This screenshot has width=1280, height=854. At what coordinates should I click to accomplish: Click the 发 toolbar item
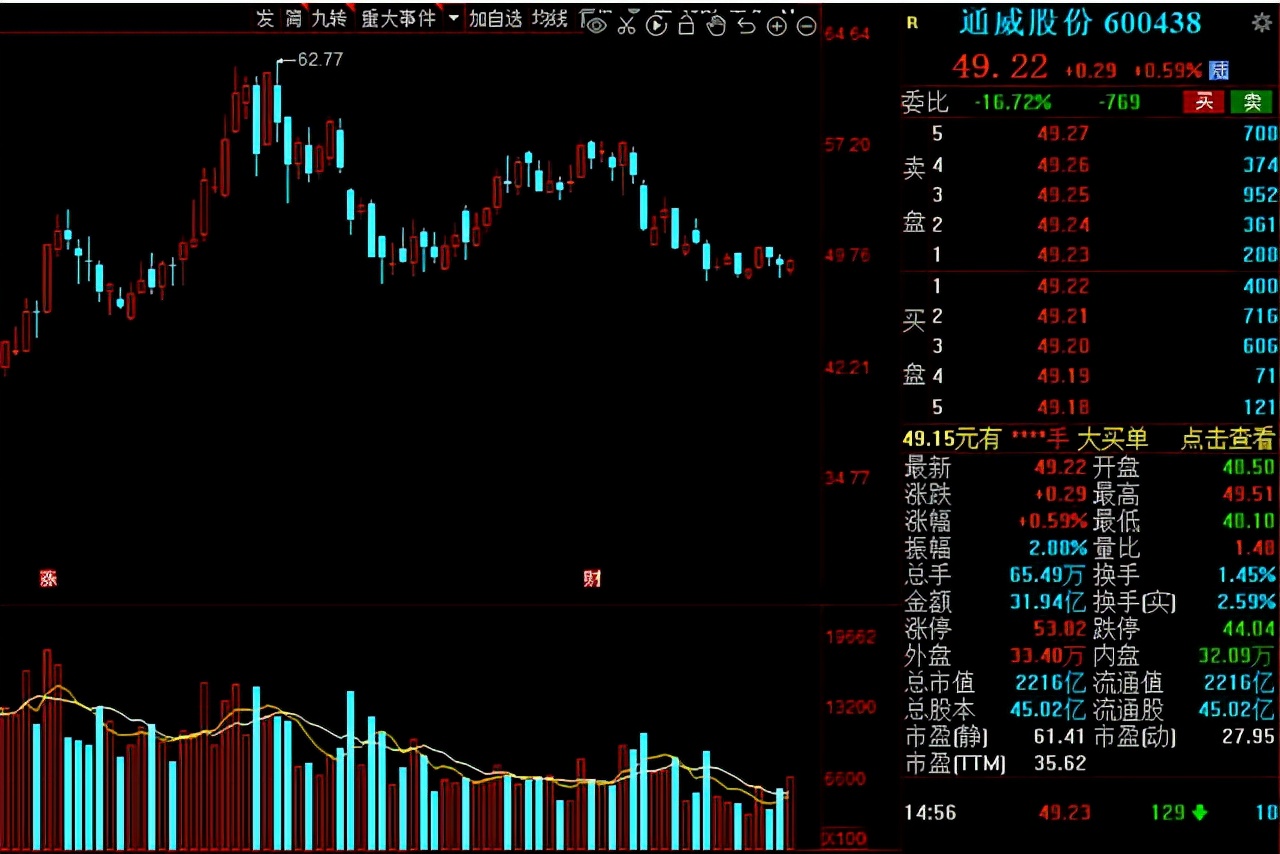pyautogui.click(x=264, y=18)
